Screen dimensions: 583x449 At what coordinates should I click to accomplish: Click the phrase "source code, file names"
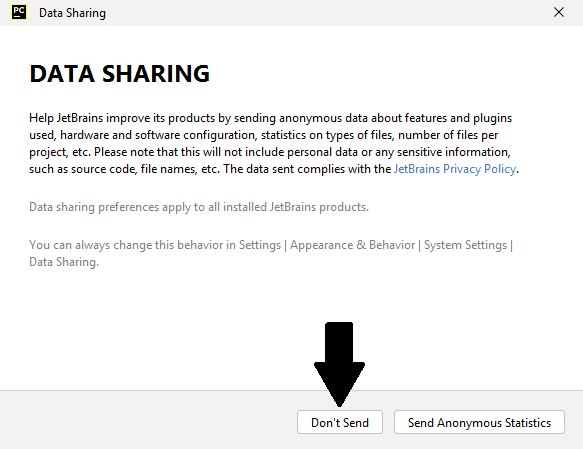point(134,169)
